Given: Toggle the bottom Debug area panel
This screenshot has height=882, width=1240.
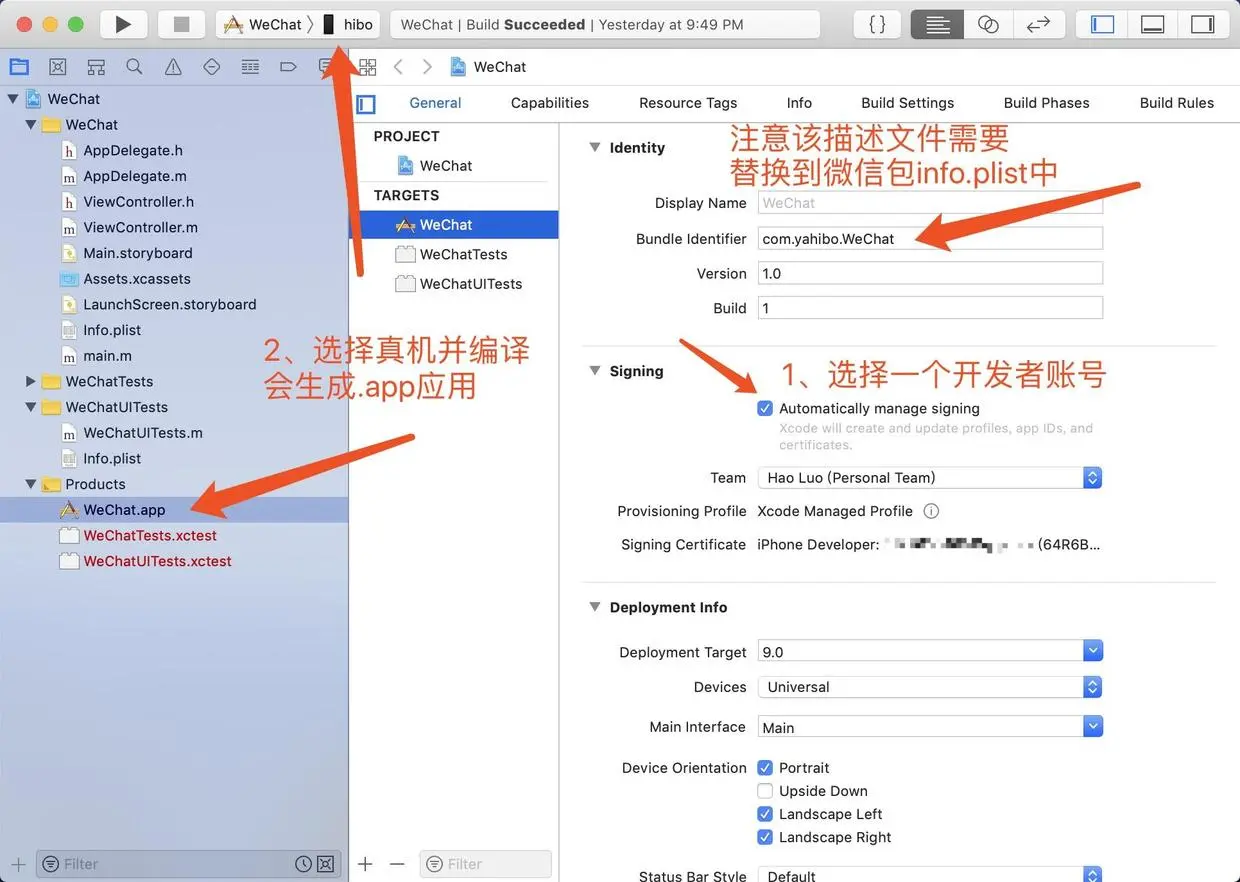Looking at the screenshot, I should (1153, 24).
